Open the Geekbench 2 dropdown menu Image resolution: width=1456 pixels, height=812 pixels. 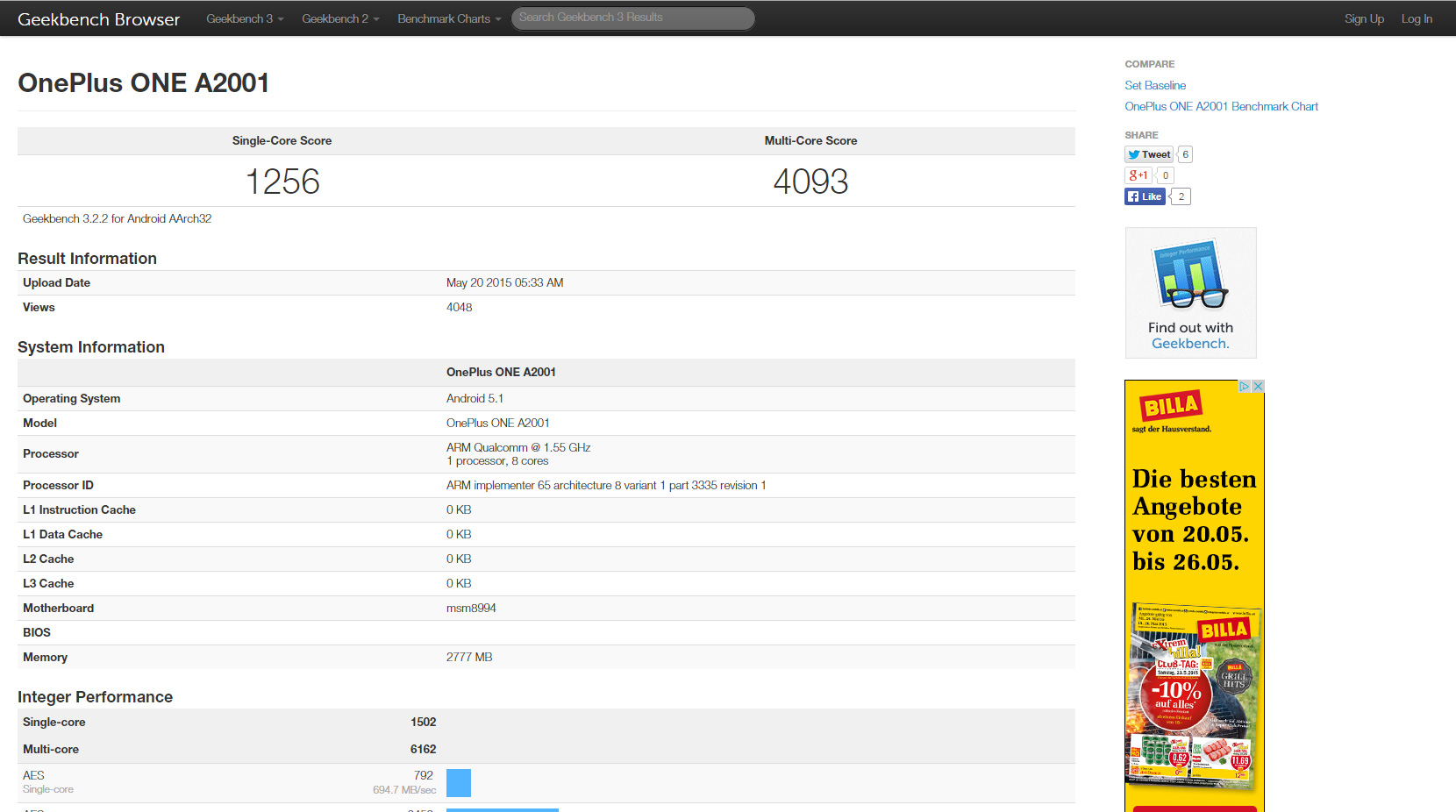point(340,18)
